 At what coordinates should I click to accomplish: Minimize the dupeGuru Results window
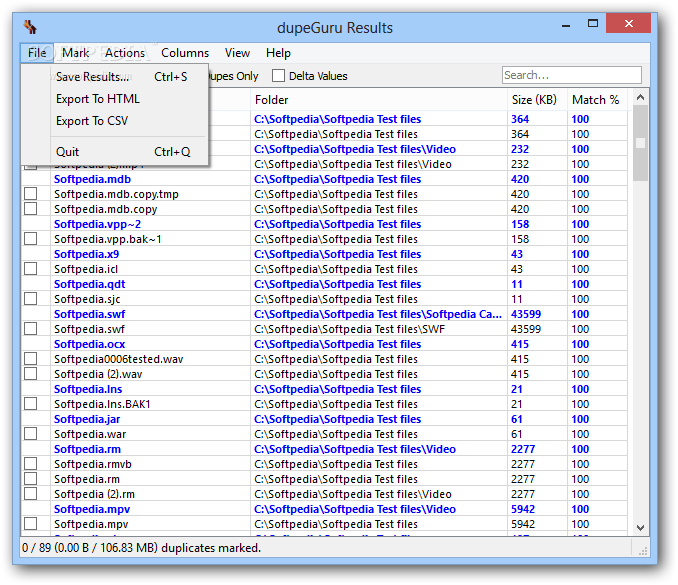(x=566, y=26)
